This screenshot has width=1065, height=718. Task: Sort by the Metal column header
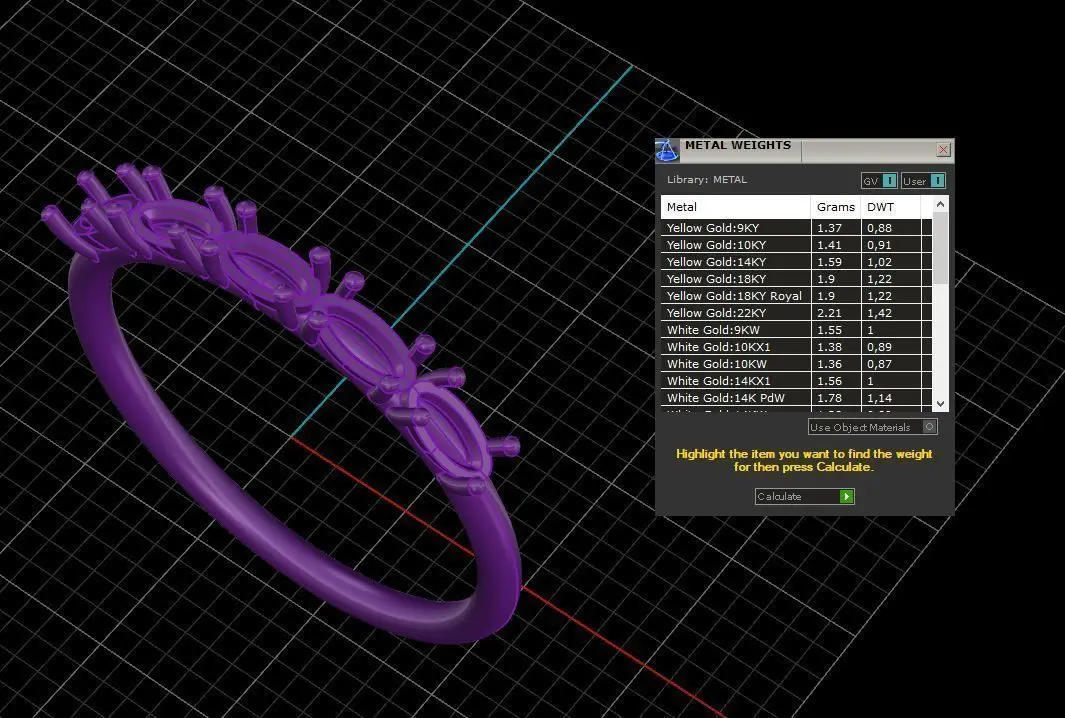[736, 207]
